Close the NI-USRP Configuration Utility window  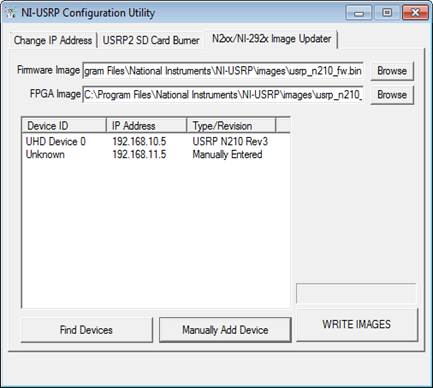point(415,13)
